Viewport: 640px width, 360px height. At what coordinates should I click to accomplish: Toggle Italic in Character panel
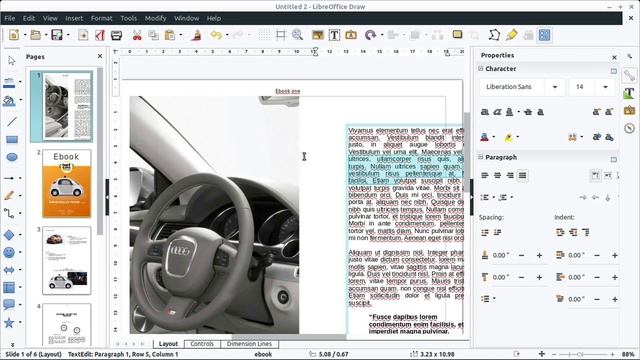[x=497, y=111]
